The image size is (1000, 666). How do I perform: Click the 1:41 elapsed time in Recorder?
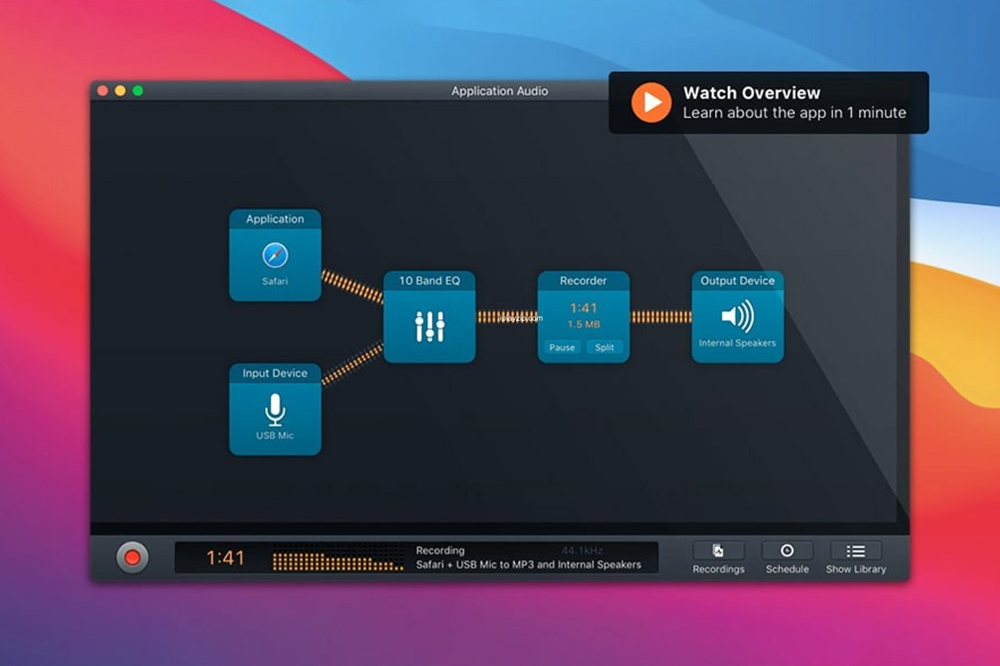coord(584,307)
